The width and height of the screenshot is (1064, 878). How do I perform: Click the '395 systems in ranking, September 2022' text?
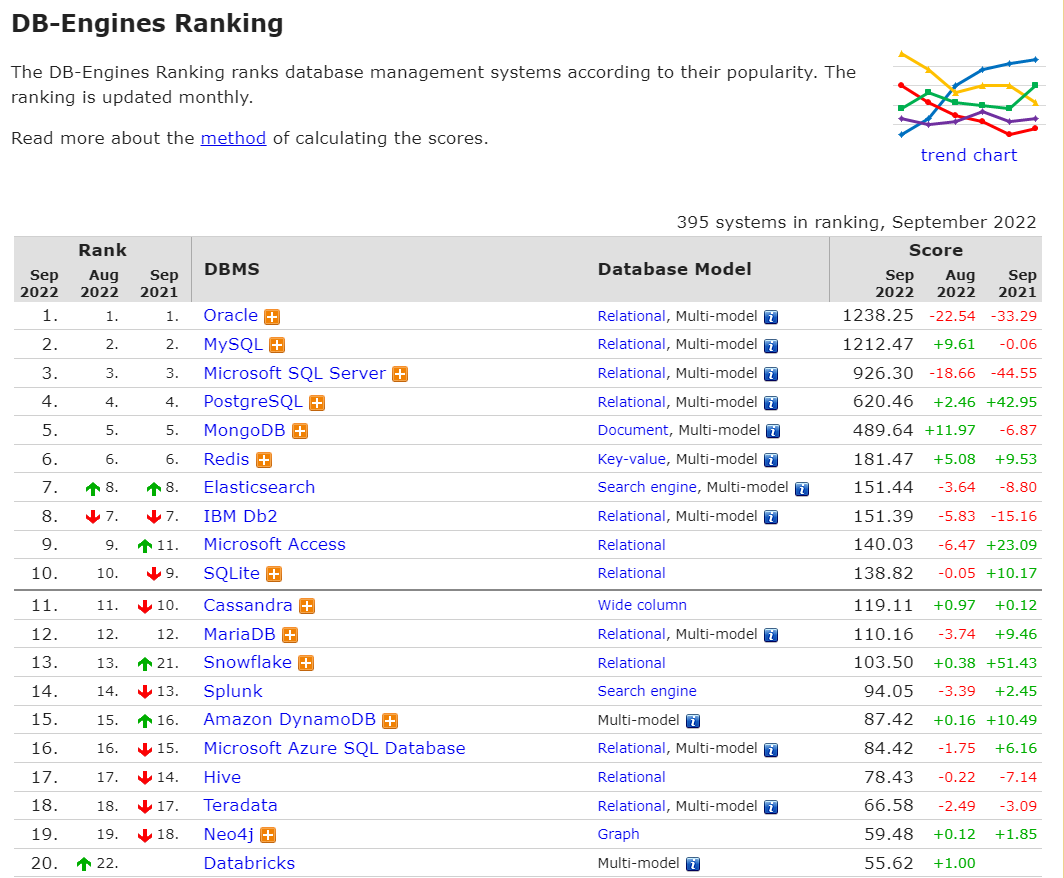[x=856, y=223]
